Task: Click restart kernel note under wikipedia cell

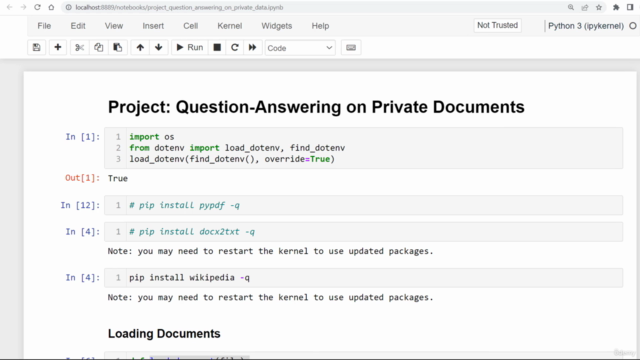Action: [x=270, y=297]
